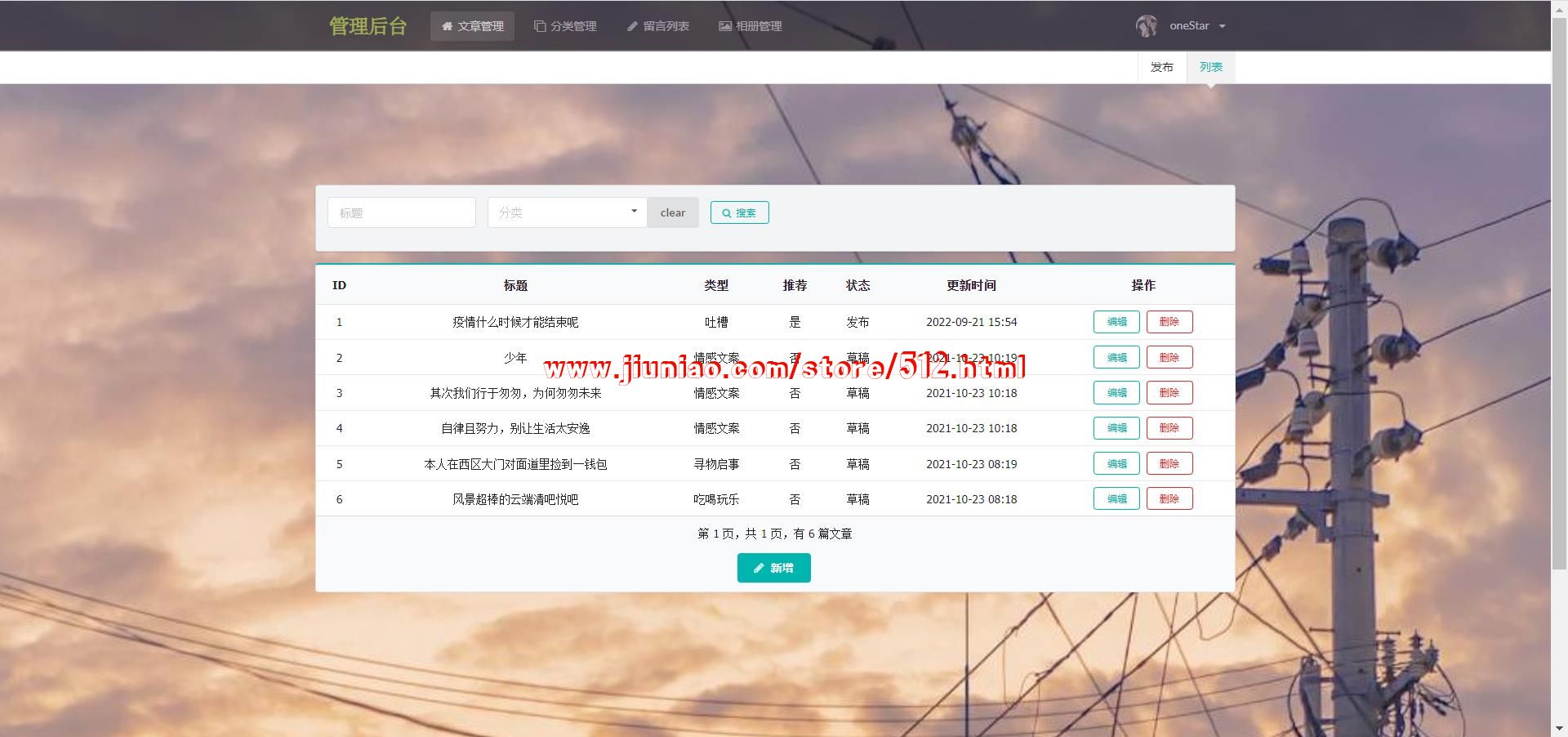Switch to the 发布 tab

[1161, 67]
